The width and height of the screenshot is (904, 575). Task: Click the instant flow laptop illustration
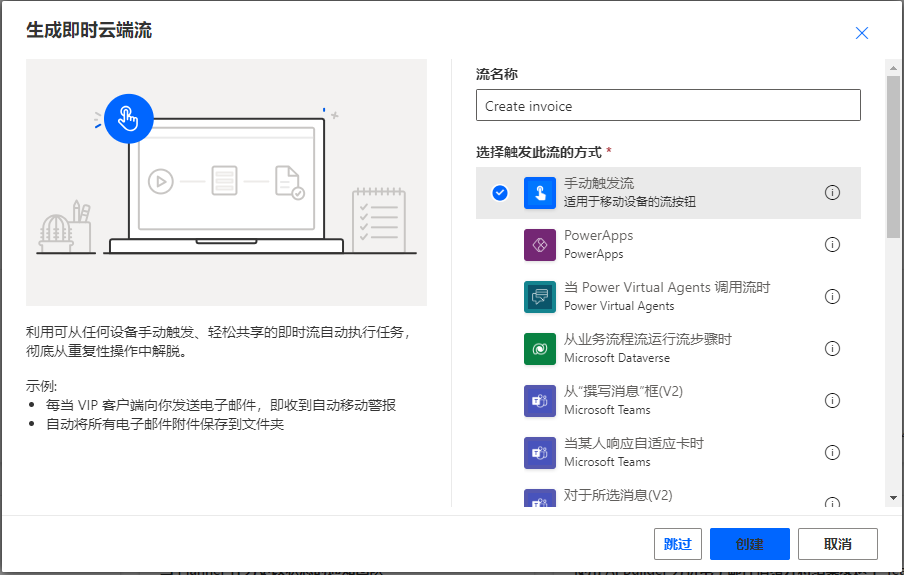226,182
